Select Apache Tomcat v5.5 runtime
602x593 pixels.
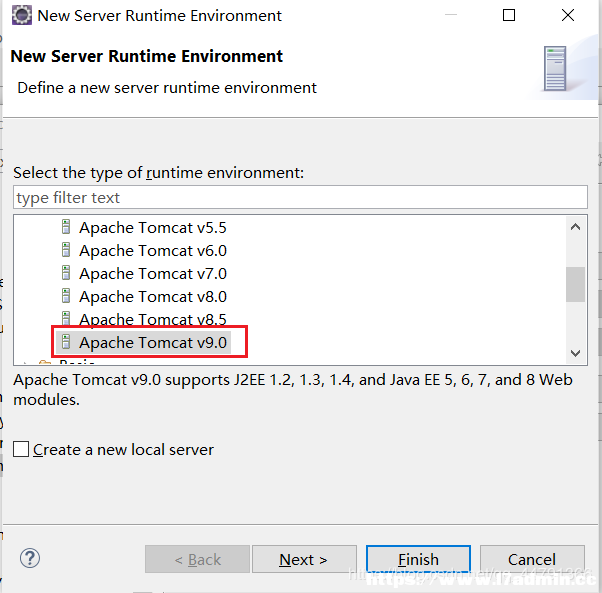(153, 228)
